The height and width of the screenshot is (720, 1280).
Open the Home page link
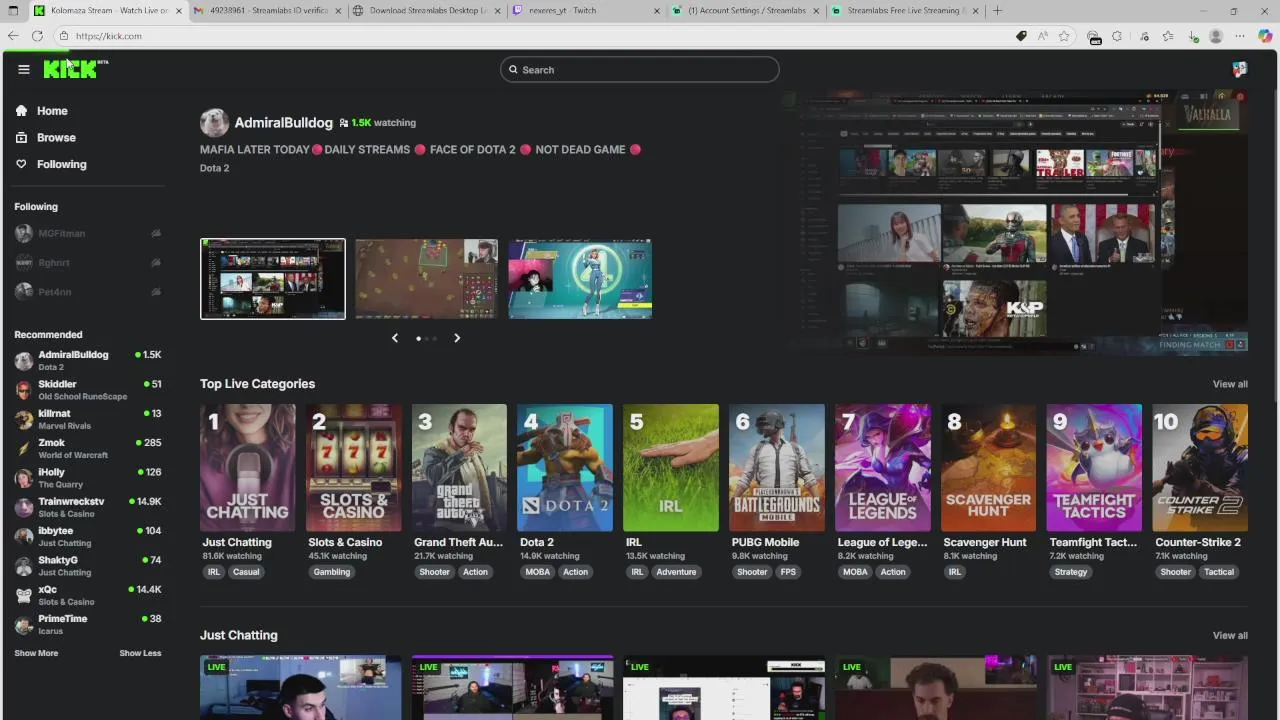pos(52,111)
